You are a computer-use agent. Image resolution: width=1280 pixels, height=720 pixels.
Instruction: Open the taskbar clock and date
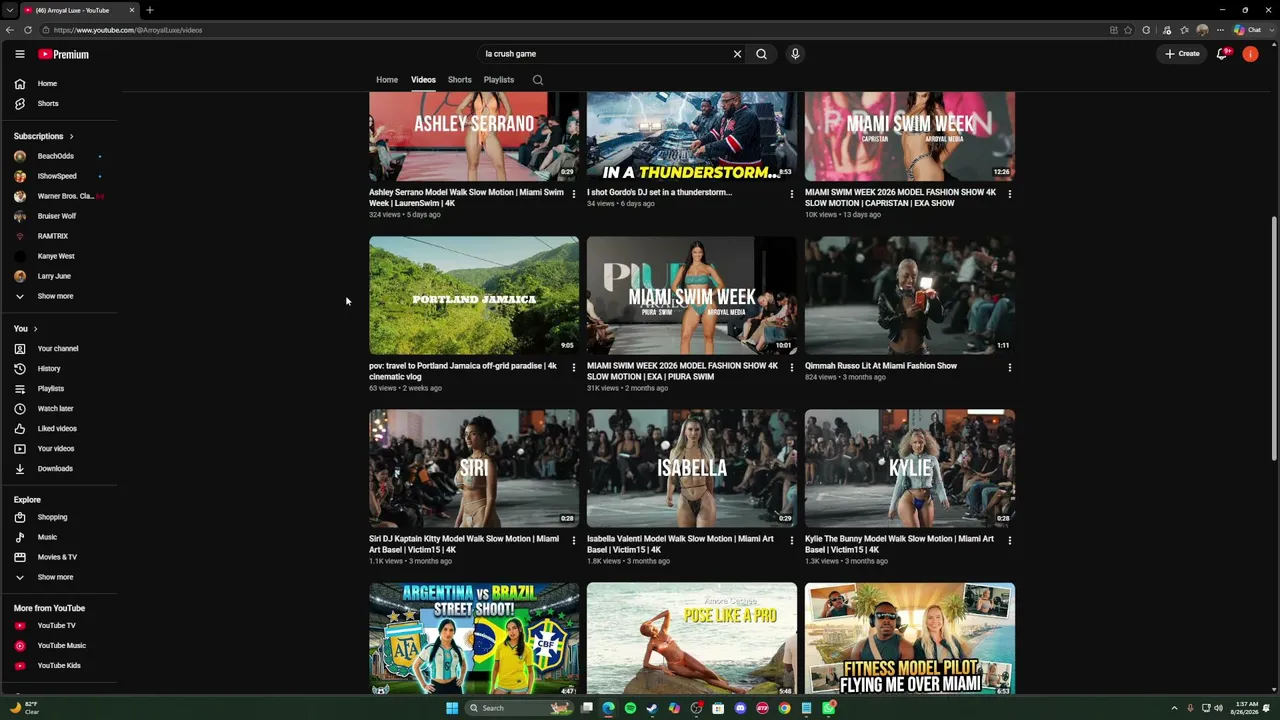pos(1246,708)
